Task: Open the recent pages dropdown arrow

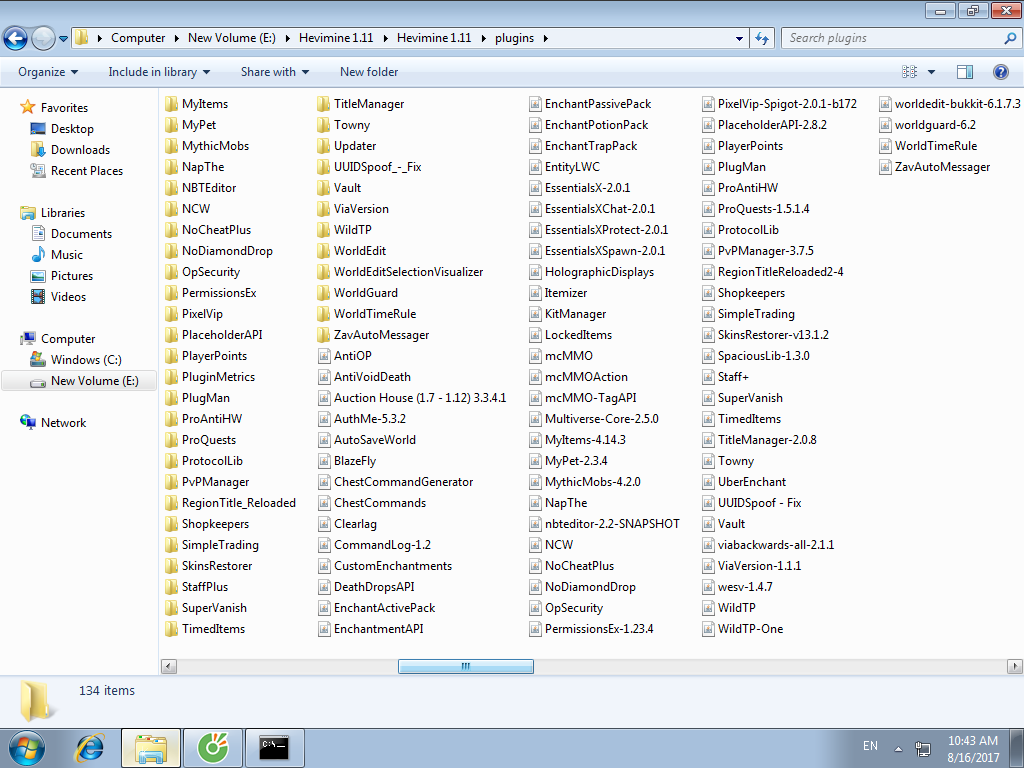Action: [63, 39]
